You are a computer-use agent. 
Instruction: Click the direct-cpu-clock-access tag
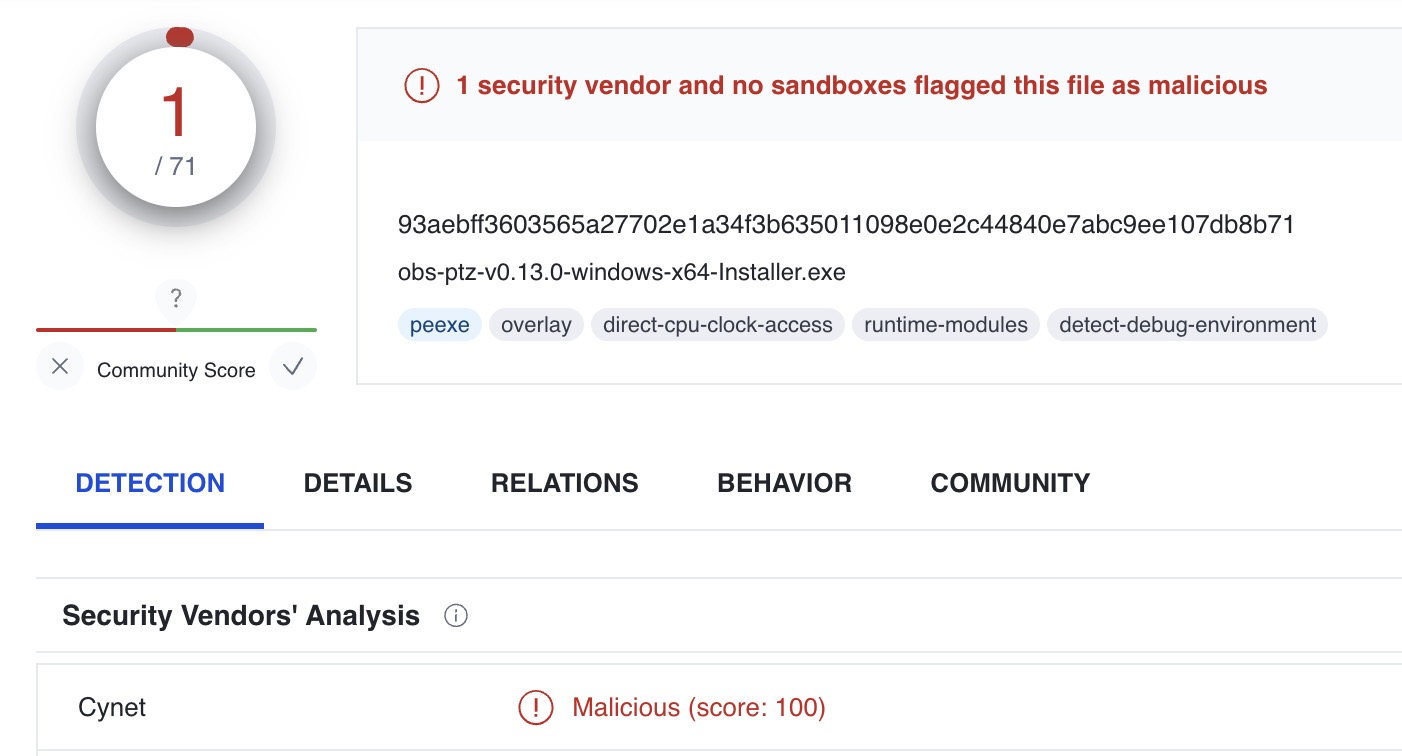pyautogui.click(x=716, y=324)
